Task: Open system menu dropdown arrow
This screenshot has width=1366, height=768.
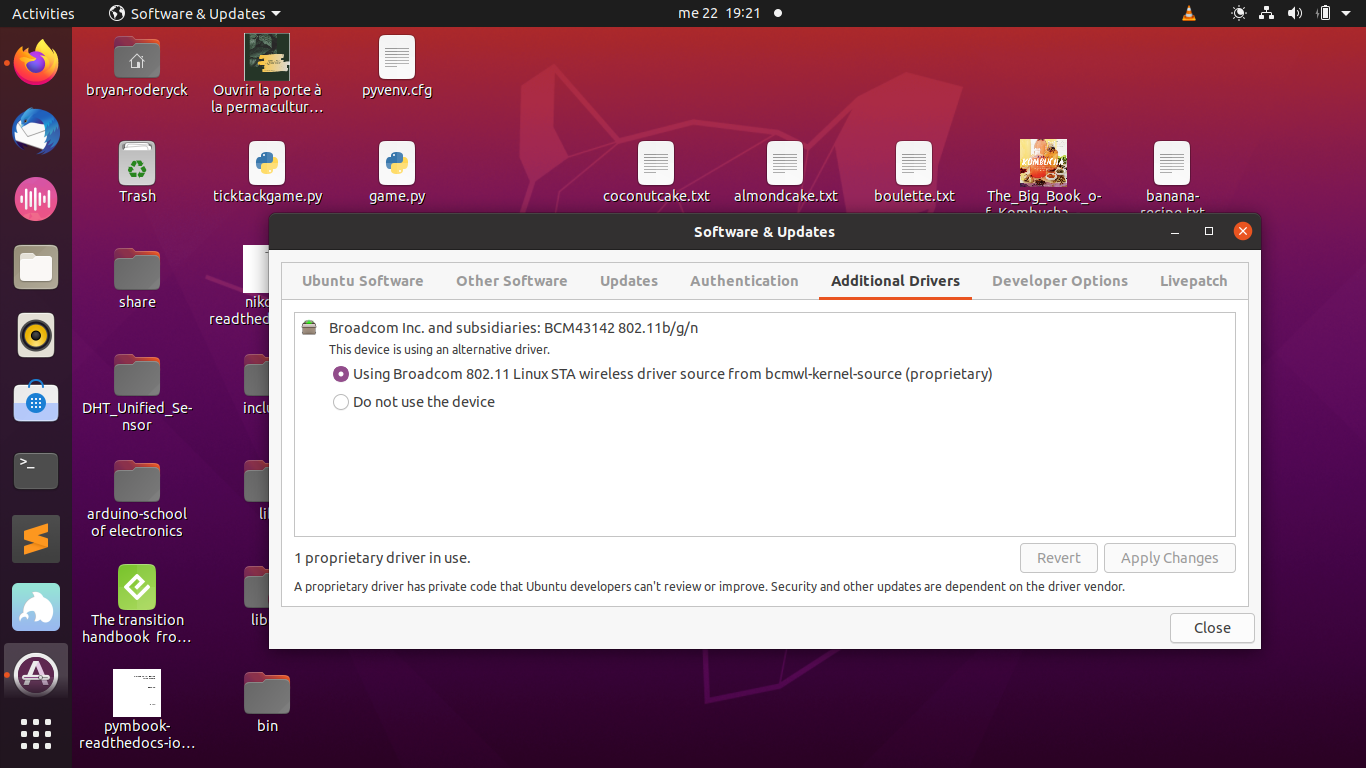Action: (1347, 14)
